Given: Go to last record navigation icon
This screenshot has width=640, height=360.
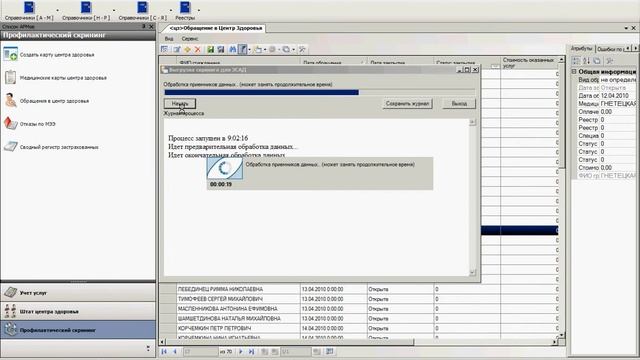Looking at the screenshot, I should [x=251, y=351].
